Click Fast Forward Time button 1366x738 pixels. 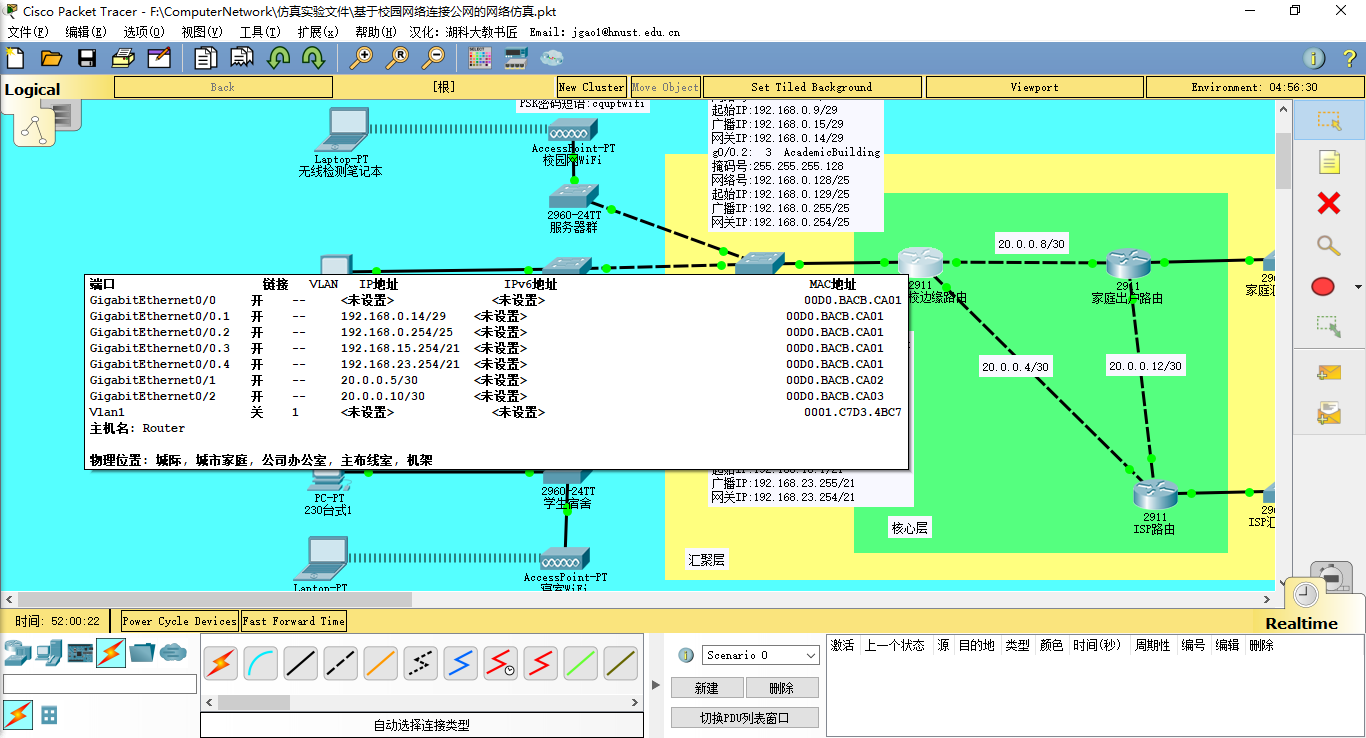point(293,621)
